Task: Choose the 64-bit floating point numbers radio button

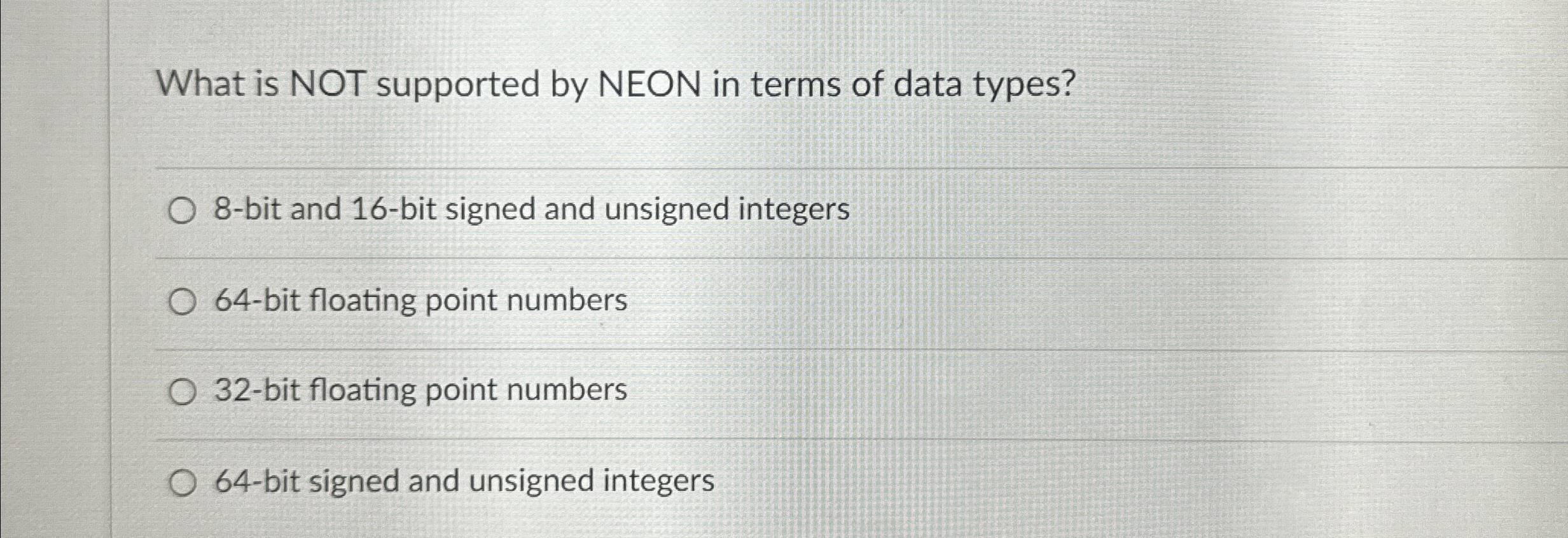Action: pos(181,301)
